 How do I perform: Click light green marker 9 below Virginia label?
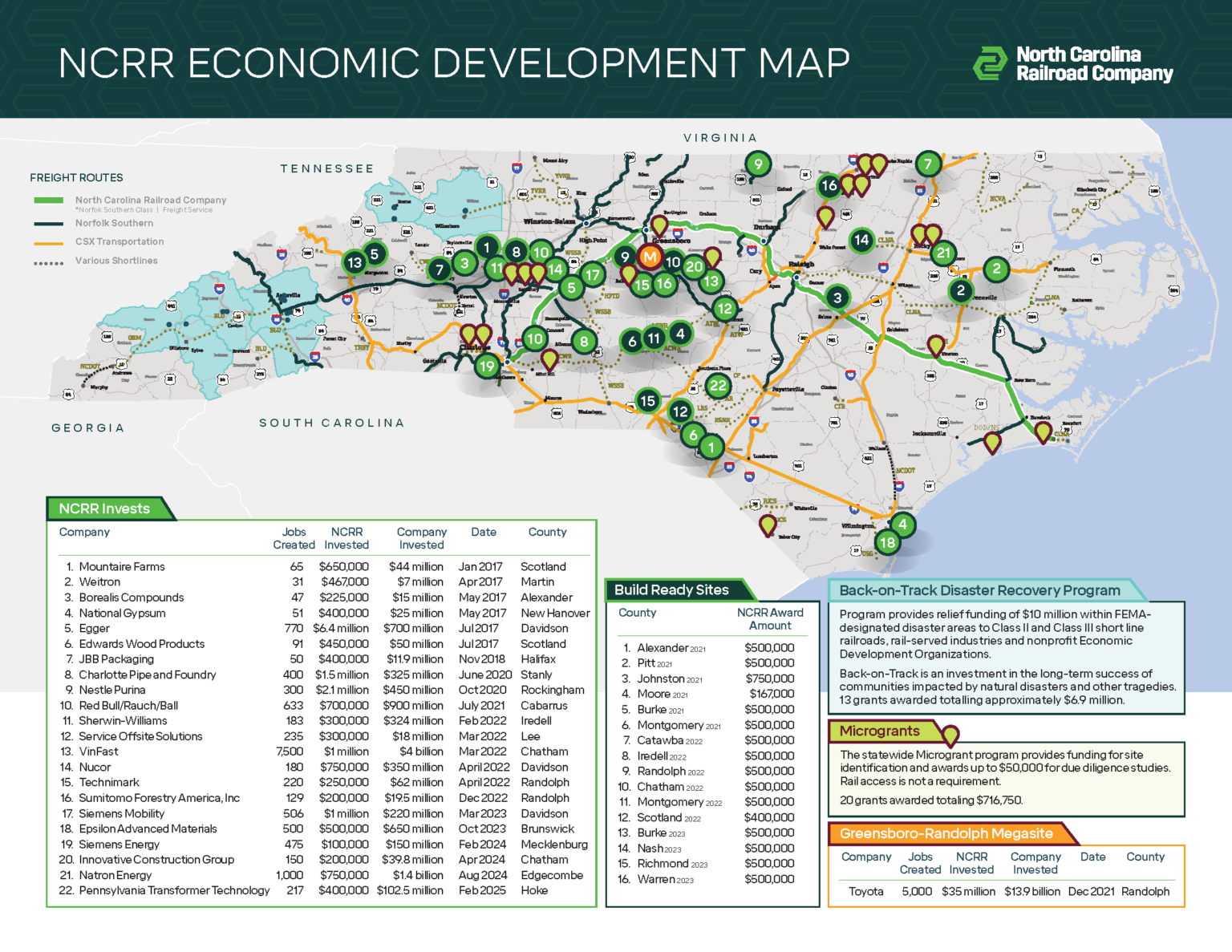pyautogui.click(x=758, y=164)
